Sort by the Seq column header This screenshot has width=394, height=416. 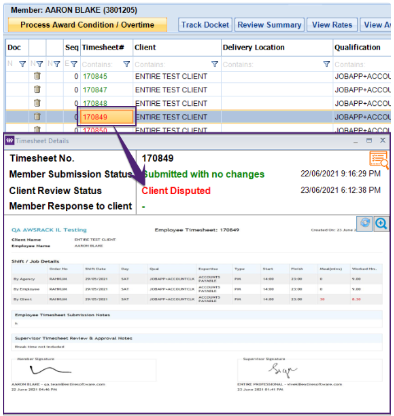coord(72,47)
